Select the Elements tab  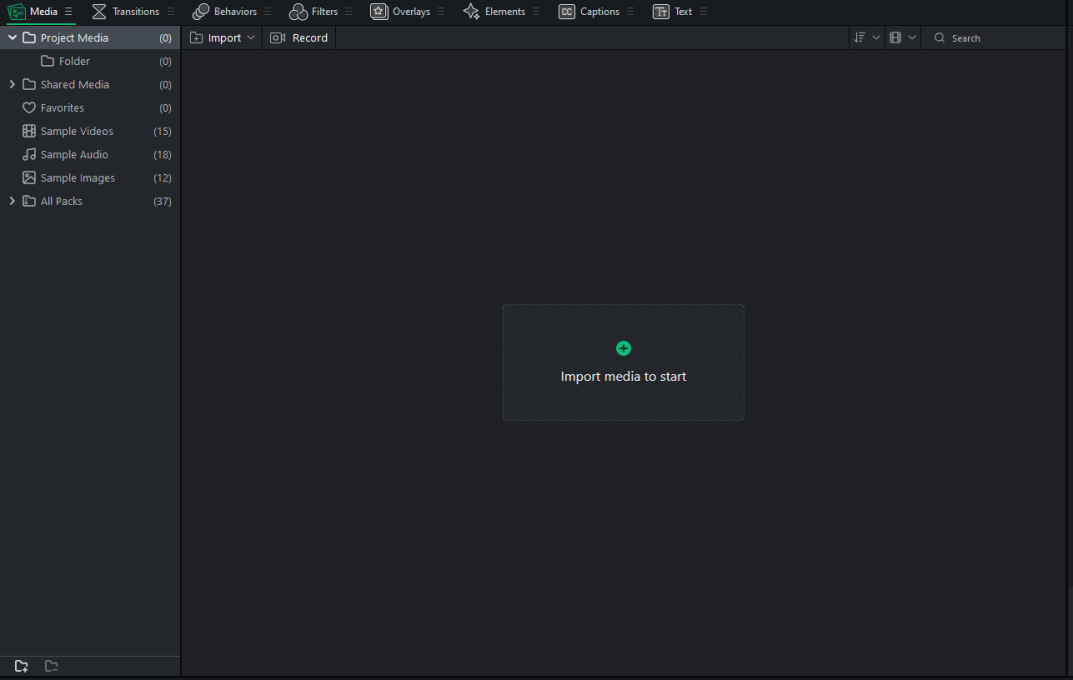[494, 12]
